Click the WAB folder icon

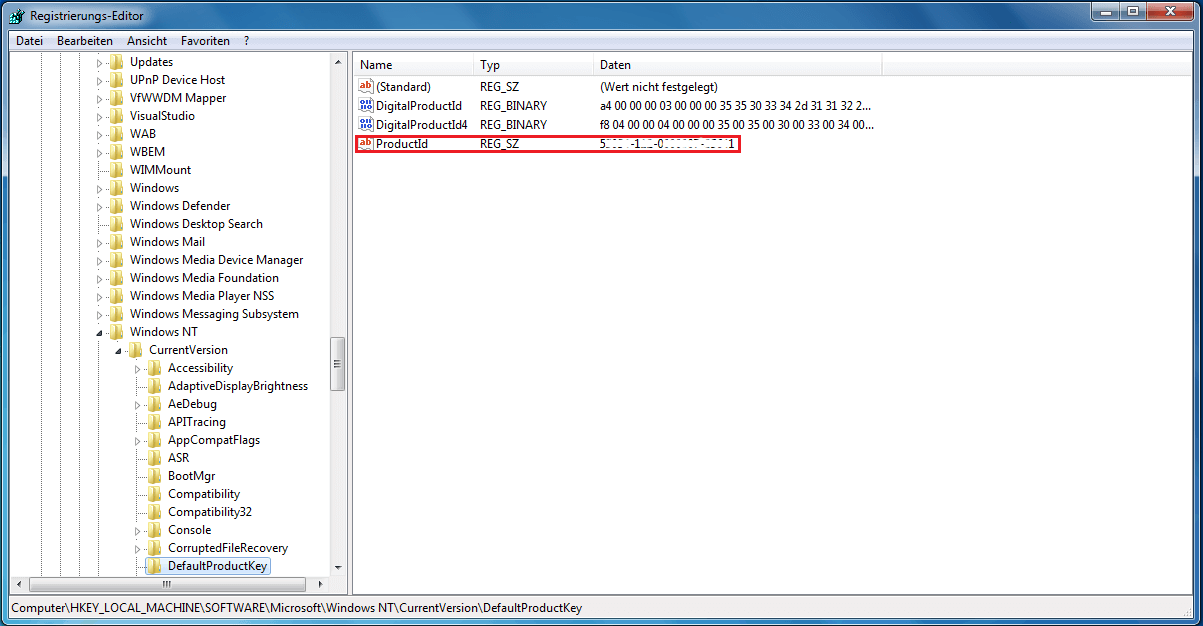(x=117, y=134)
